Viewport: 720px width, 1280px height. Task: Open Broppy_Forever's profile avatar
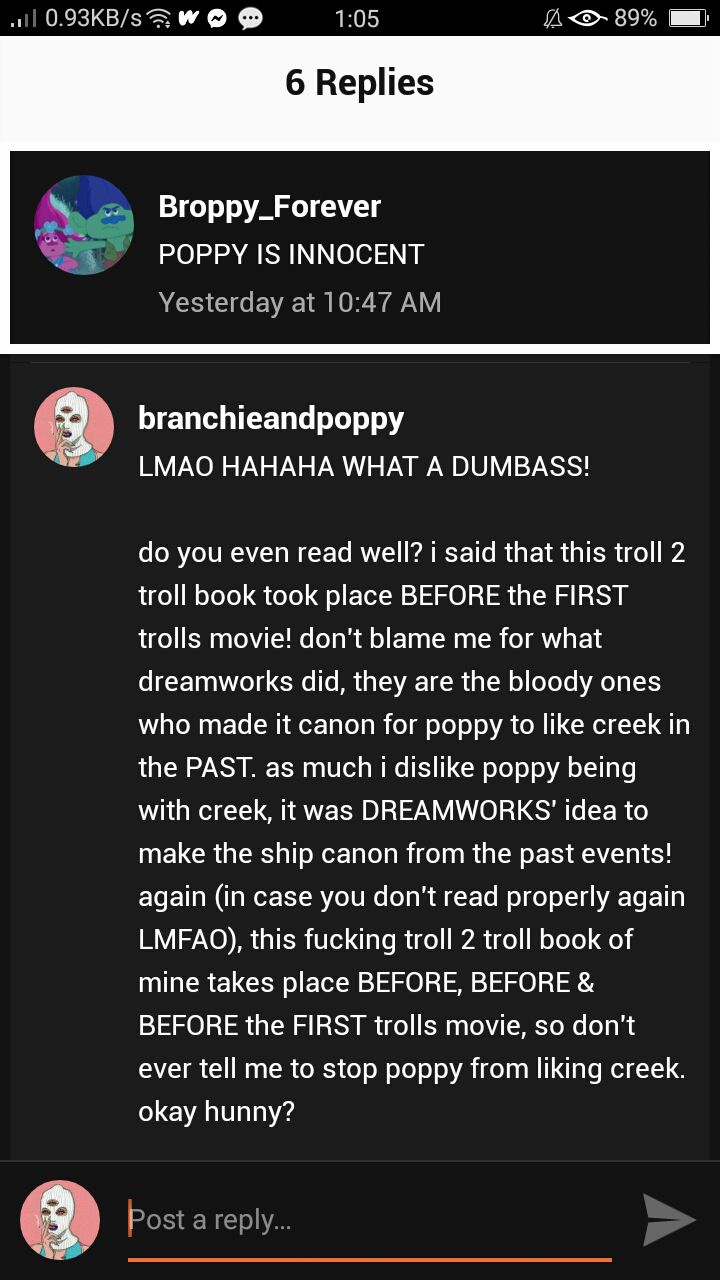[84, 225]
